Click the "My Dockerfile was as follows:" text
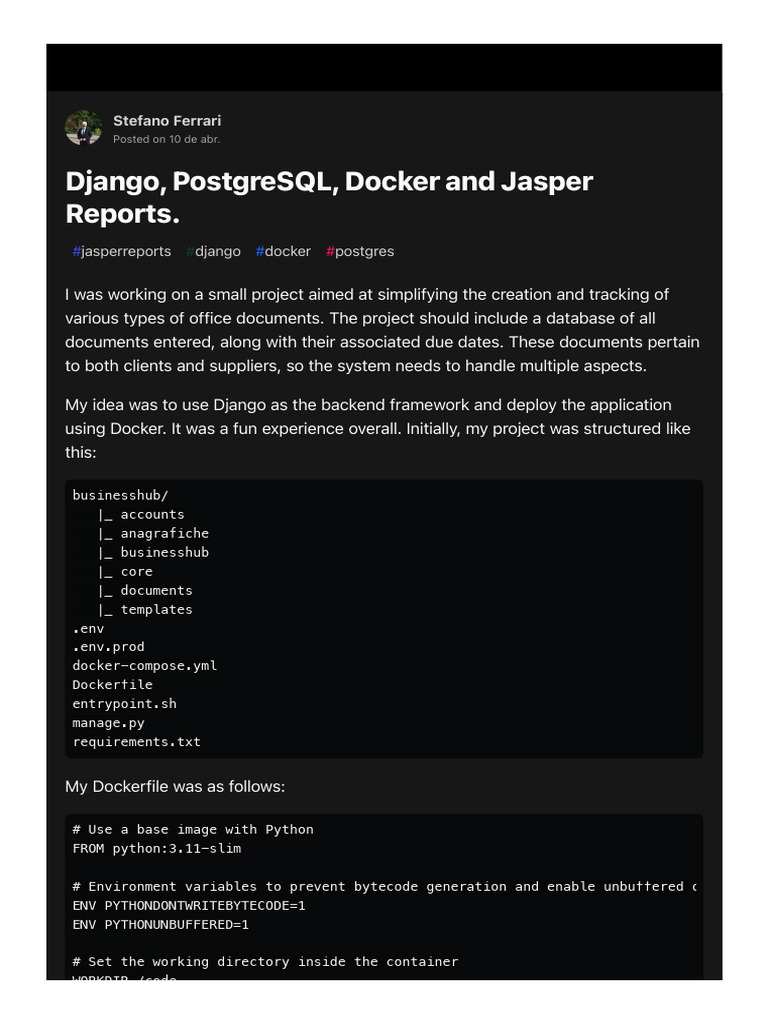Viewport: 768px width, 1024px height. (175, 787)
